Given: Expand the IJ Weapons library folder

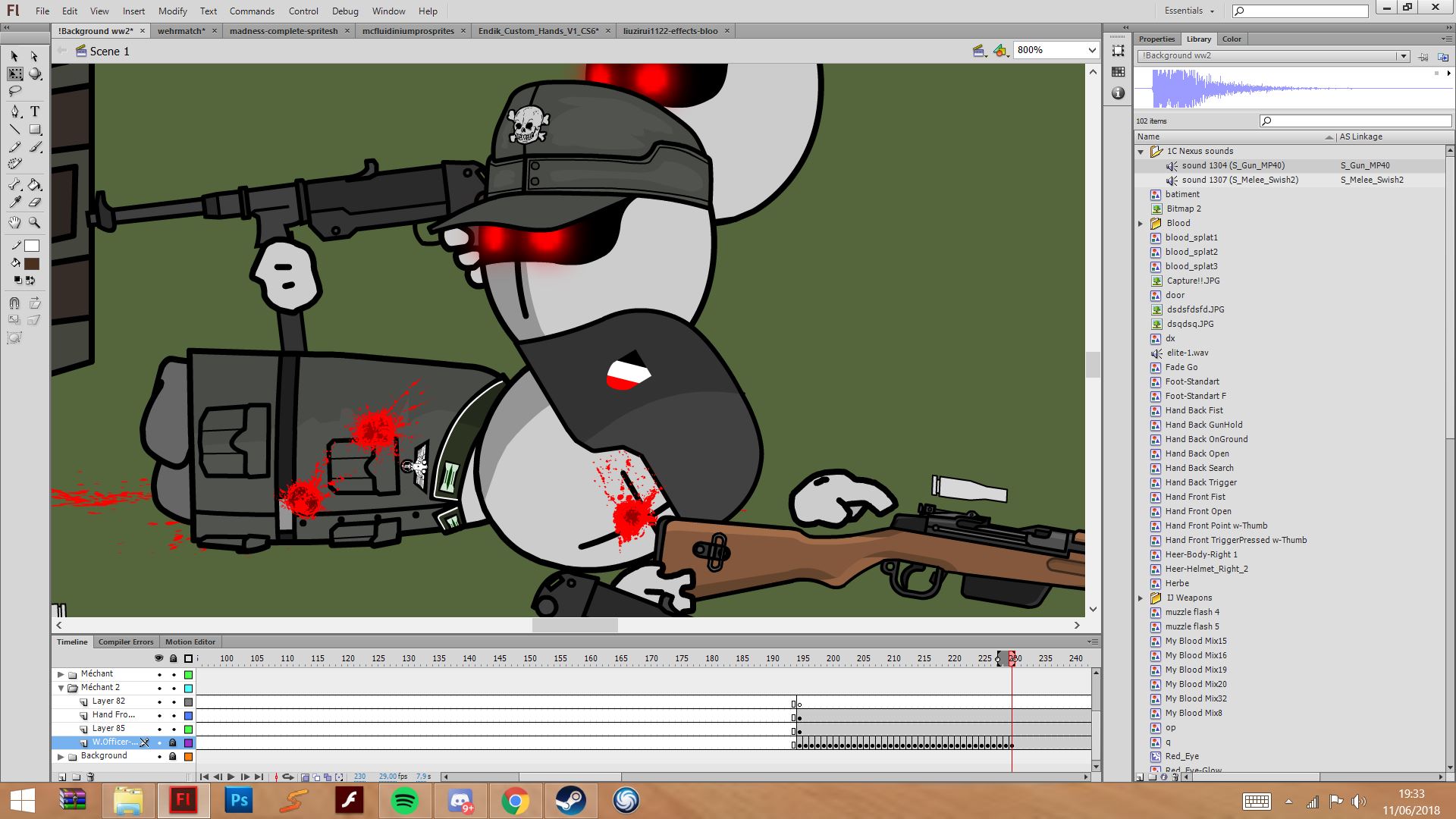Looking at the screenshot, I should coord(1141,598).
